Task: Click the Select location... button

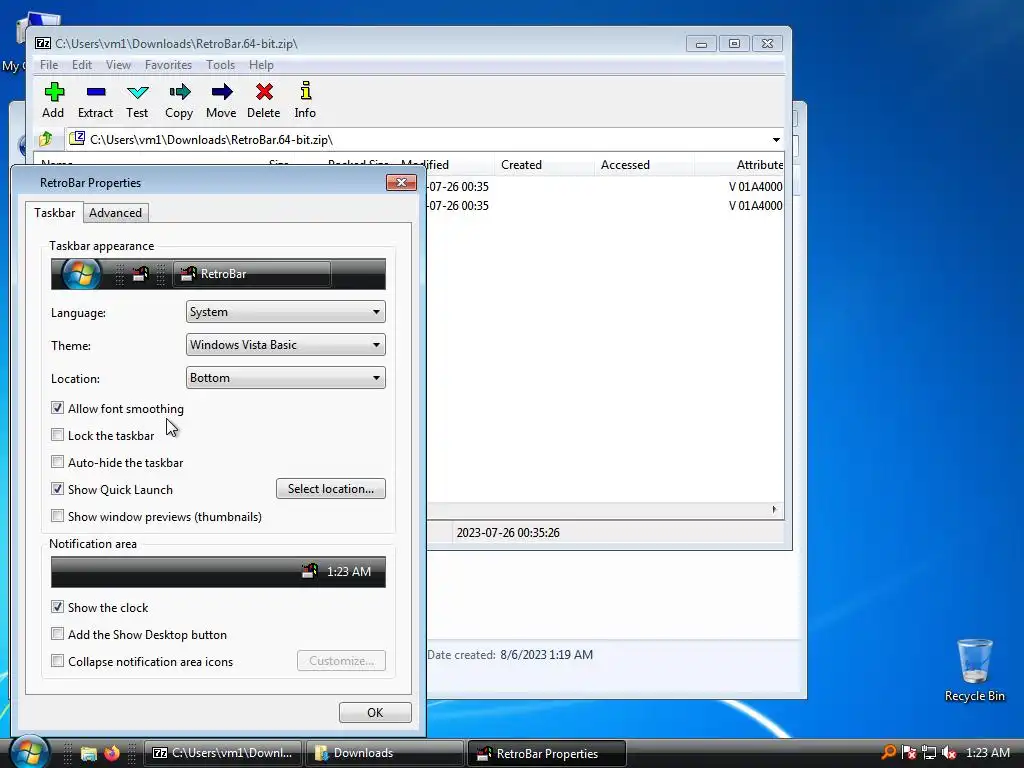Action: [x=331, y=488]
